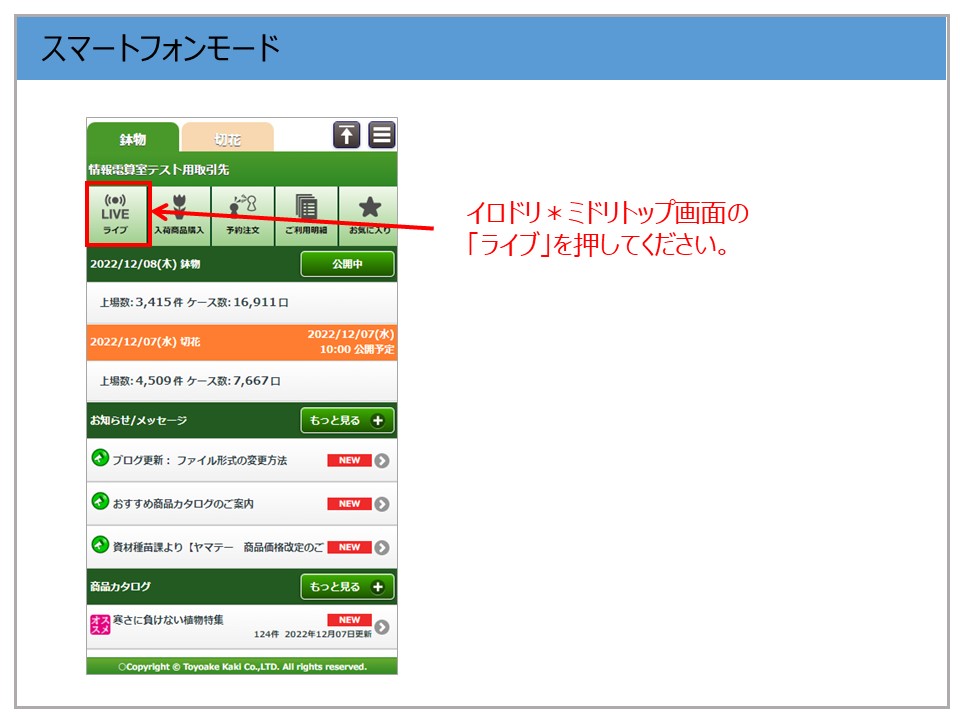The height and width of the screenshot is (720, 960).
Task: Tap the LIVE ライブ icon
Action: coord(115,215)
